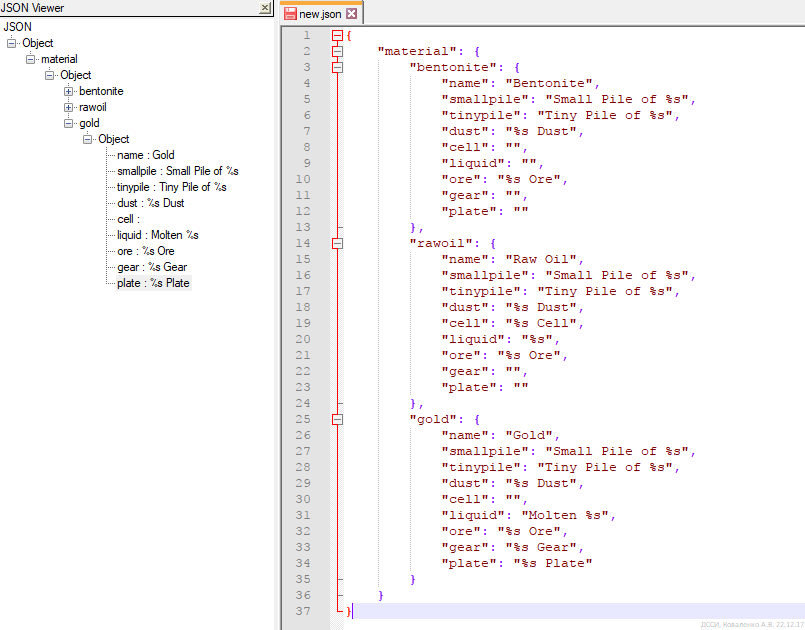Select 'liquid : Molten %s' in the tree
Image resolution: width=805 pixels, height=630 pixels.
157,235
